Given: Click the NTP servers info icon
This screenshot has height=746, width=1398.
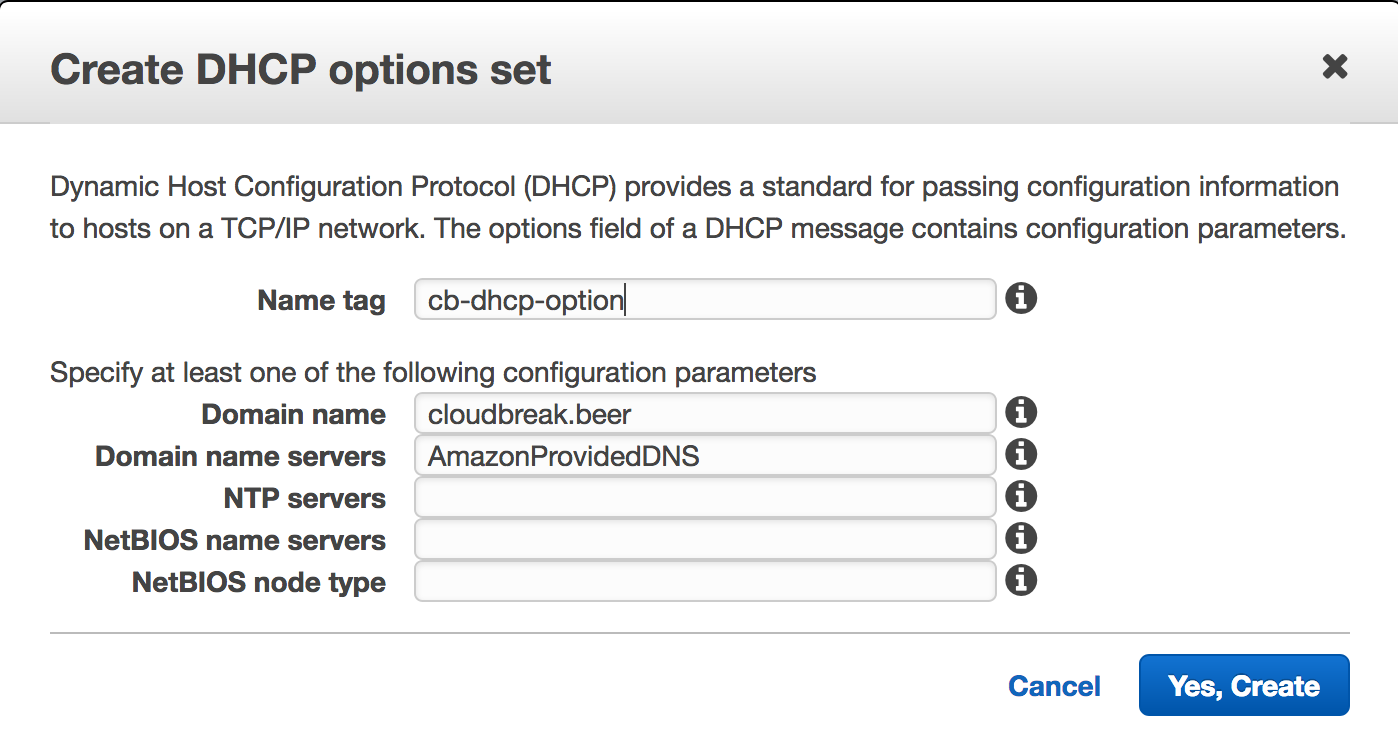Looking at the screenshot, I should point(1021,496).
